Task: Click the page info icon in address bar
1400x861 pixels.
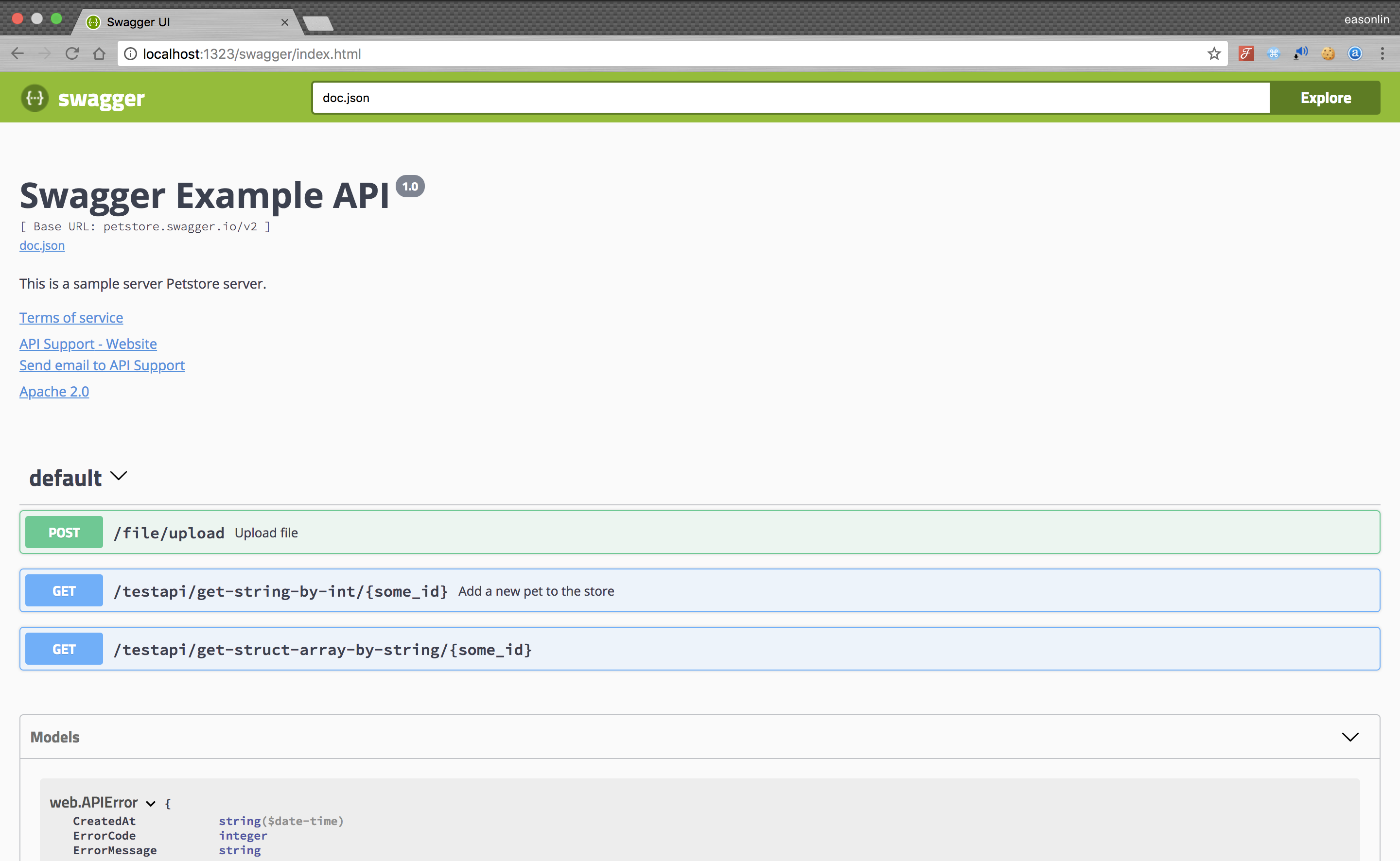Action: tap(130, 54)
